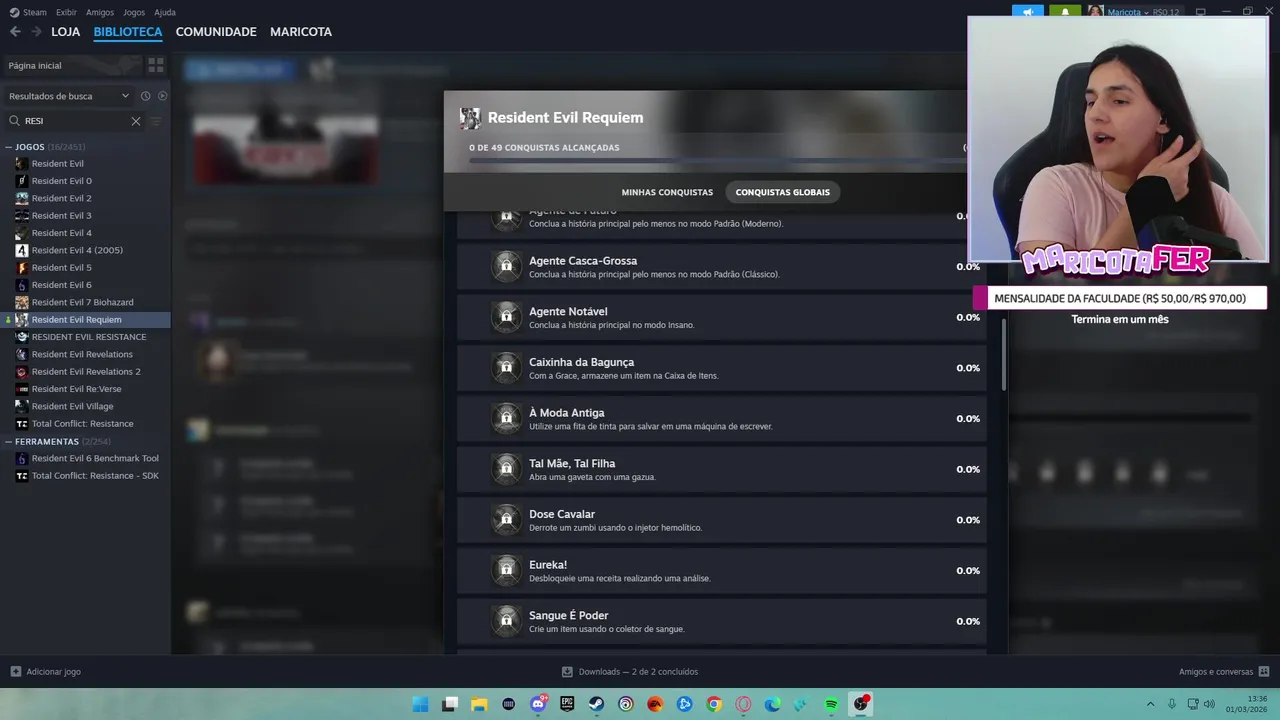Screen dimensions: 1280x720
Task: Open the Ajuda menu
Action: [165, 12]
